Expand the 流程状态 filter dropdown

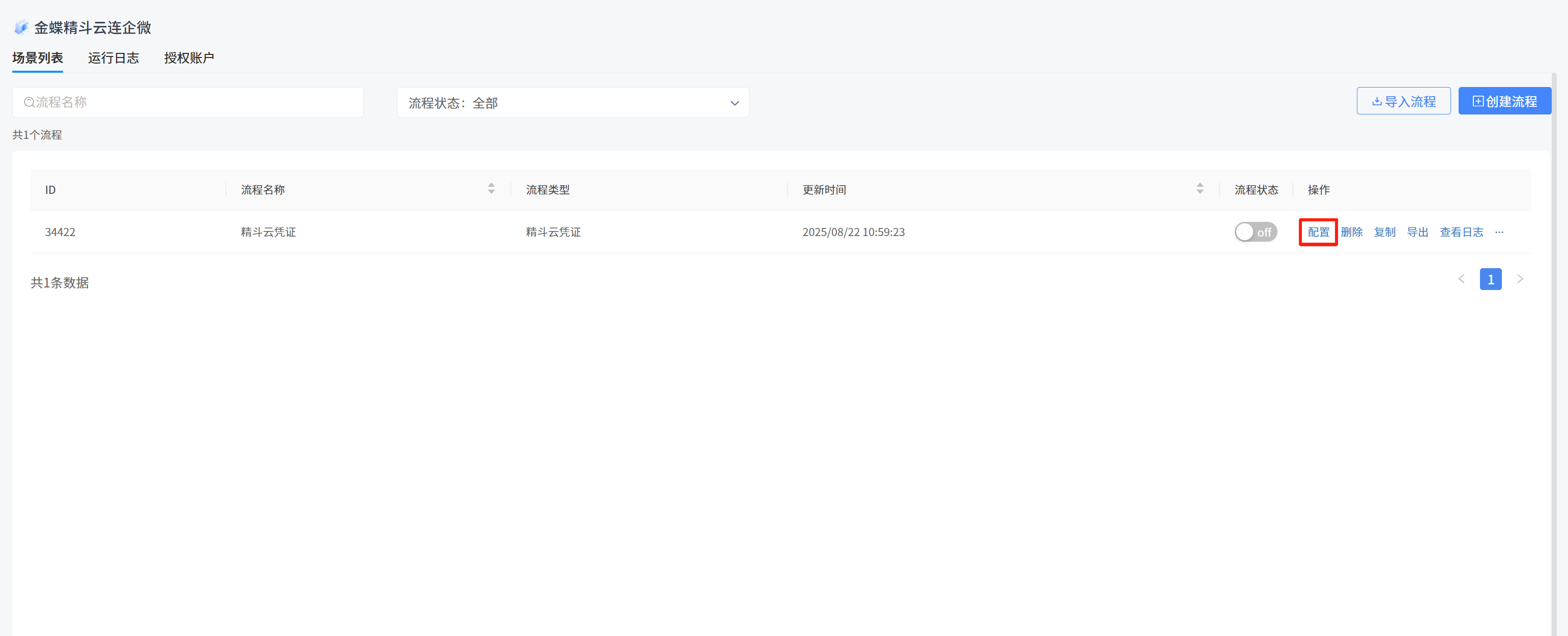pyautogui.click(x=572, y=103)
